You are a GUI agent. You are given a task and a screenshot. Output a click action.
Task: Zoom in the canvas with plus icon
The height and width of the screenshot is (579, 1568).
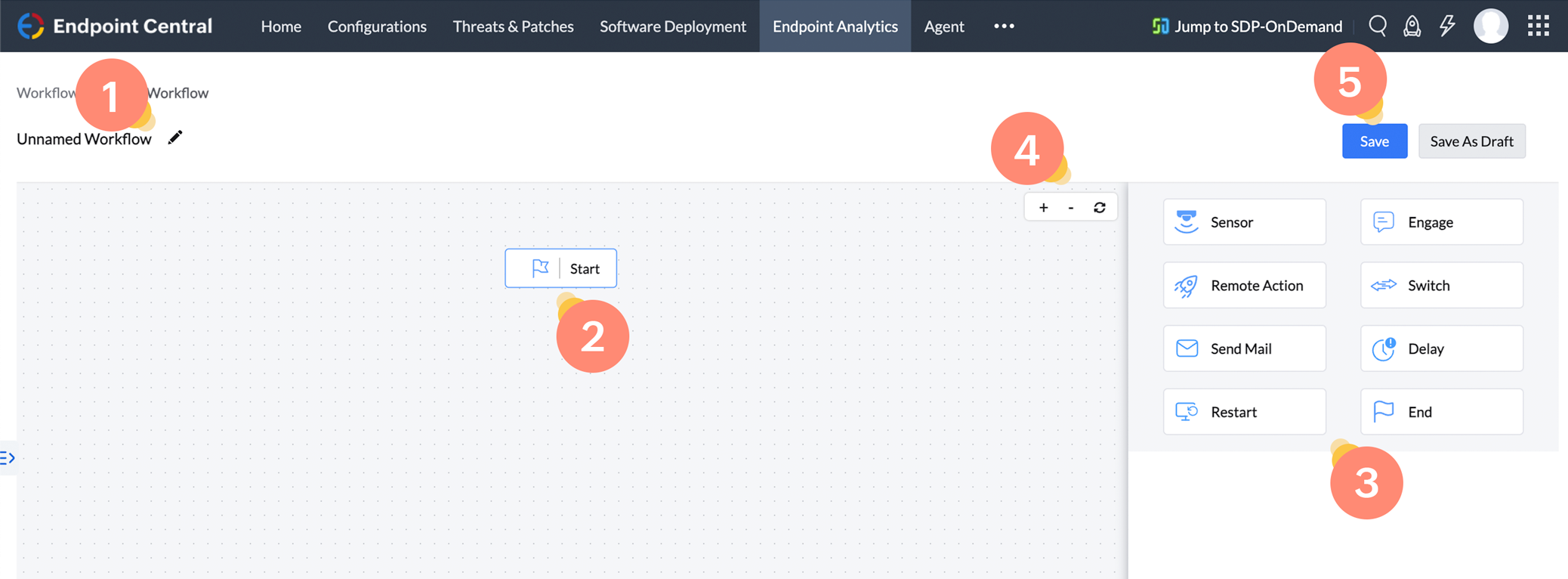1043,208
